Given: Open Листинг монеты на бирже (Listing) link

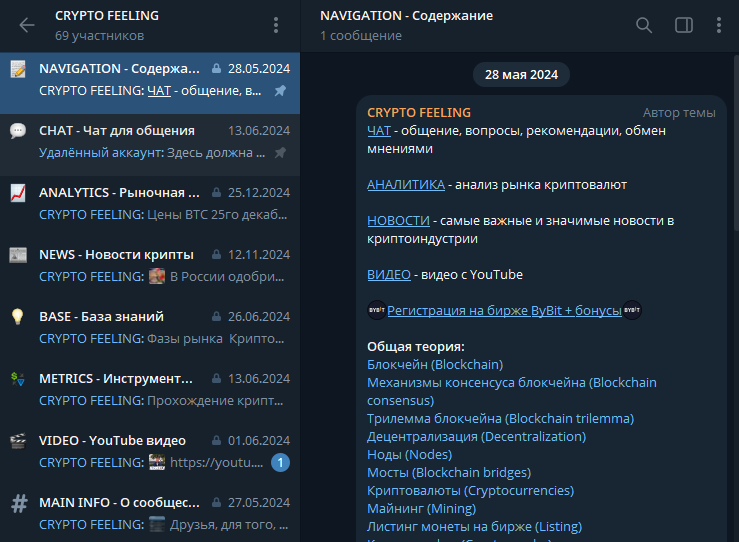Looking at the screenshot, I should (475, 527).
